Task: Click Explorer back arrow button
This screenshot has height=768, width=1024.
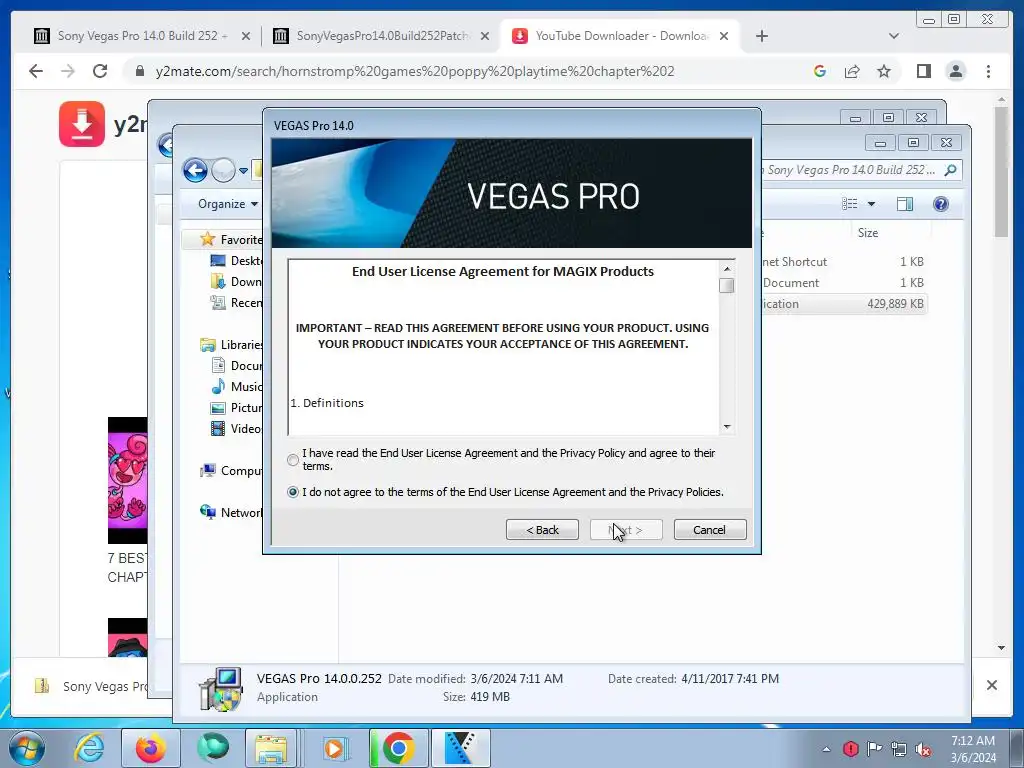Action: [195, 170]
